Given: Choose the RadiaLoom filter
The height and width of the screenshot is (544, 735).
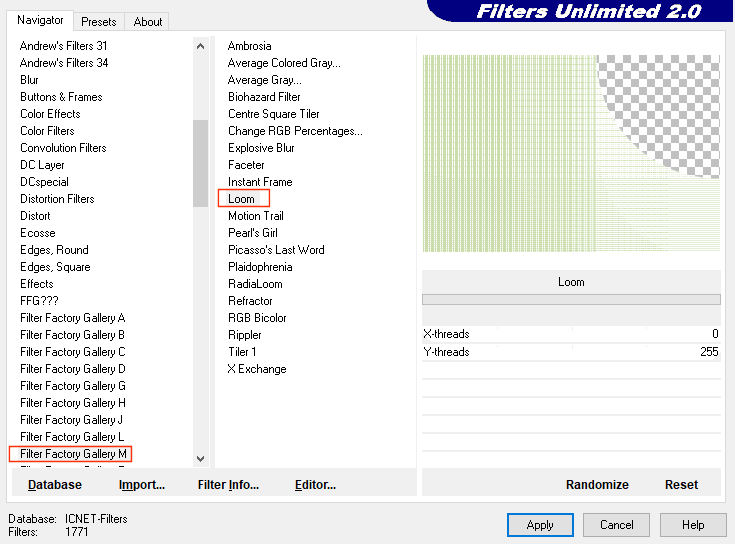Looking at the screenshot, I should 255,284.
